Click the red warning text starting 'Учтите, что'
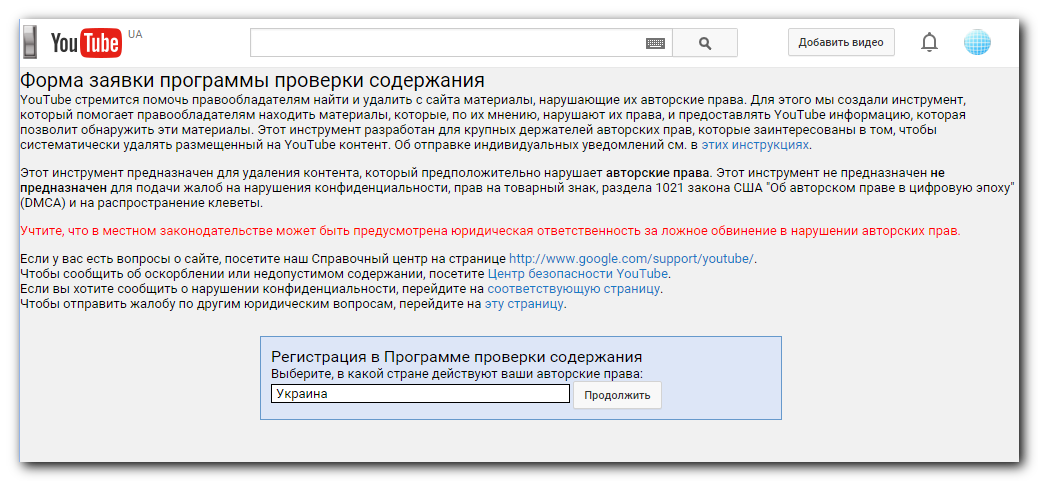This screenshot has width=1038, height=481. click(490, 232)
